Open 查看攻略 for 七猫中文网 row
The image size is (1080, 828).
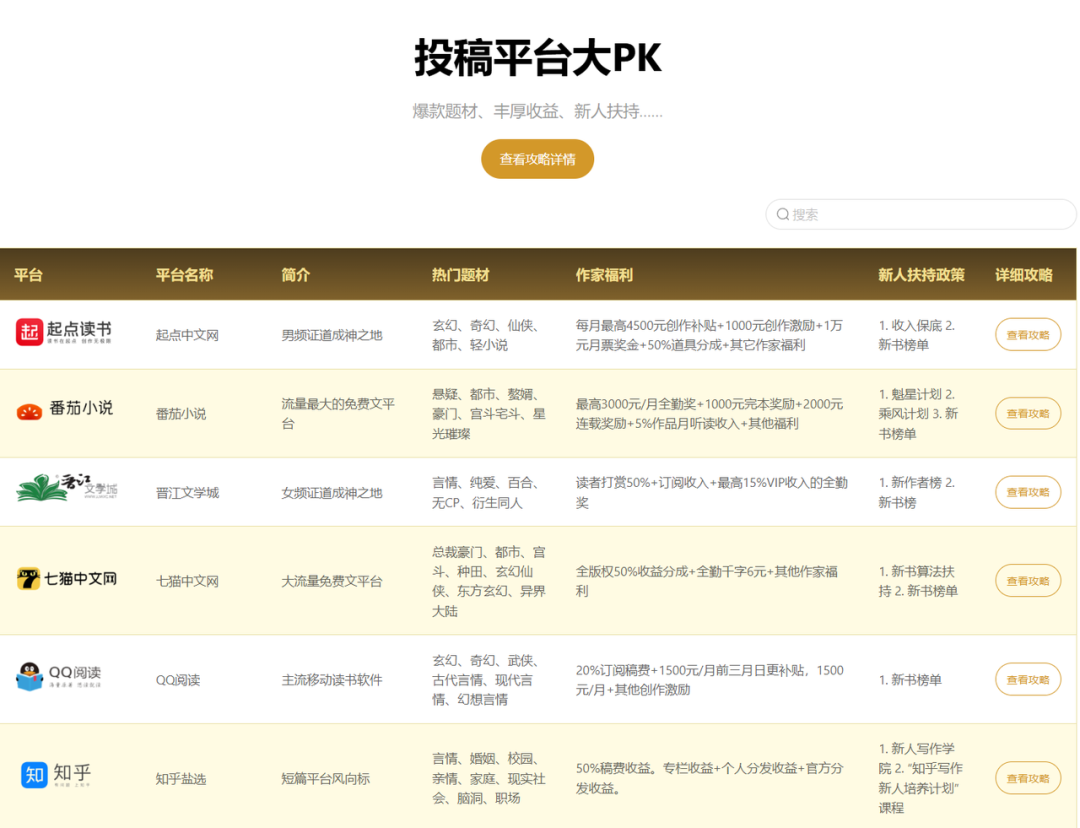(x=1028, y=581)
